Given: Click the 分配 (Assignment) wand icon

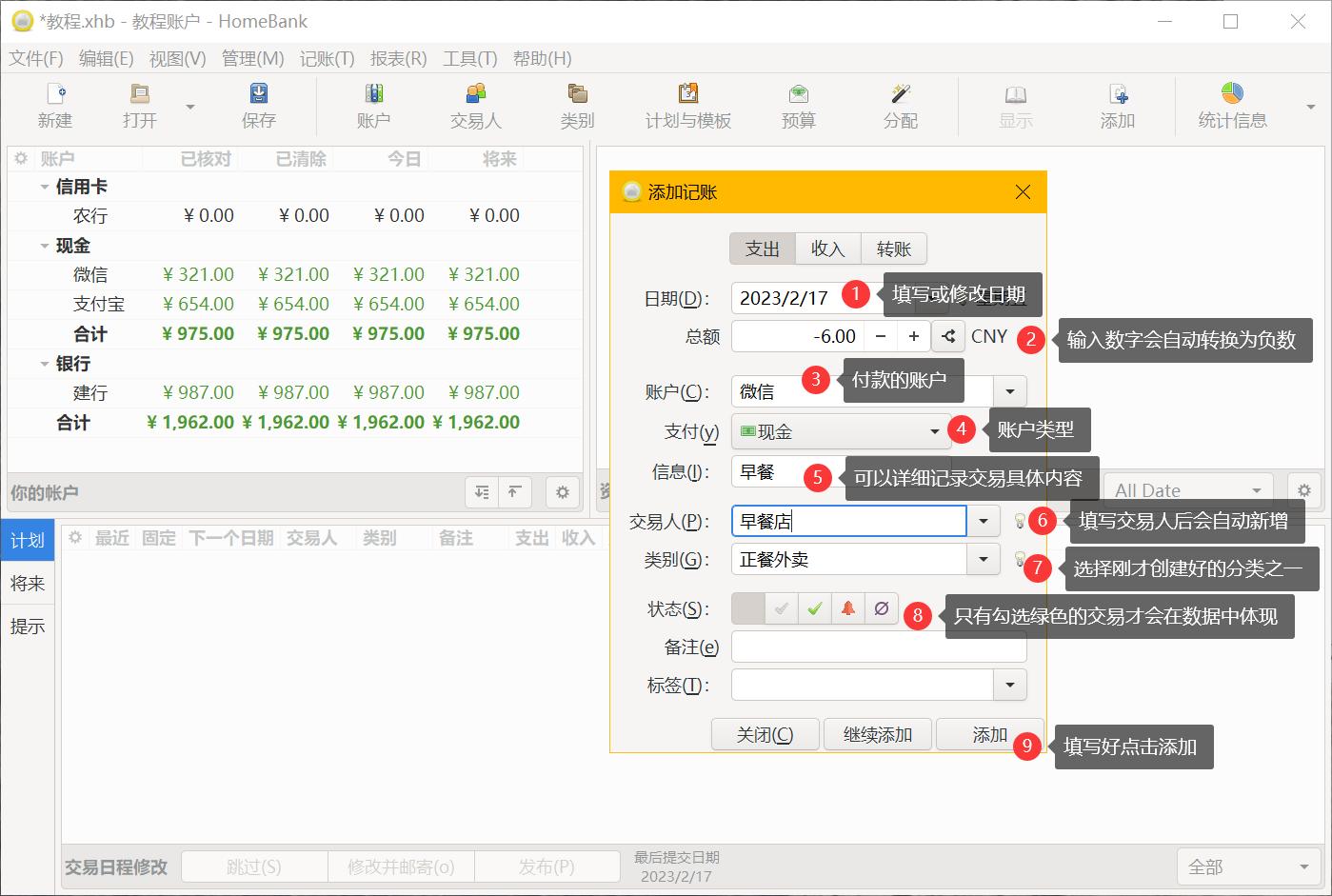Looking at the screenshot, I should (900, 105).
